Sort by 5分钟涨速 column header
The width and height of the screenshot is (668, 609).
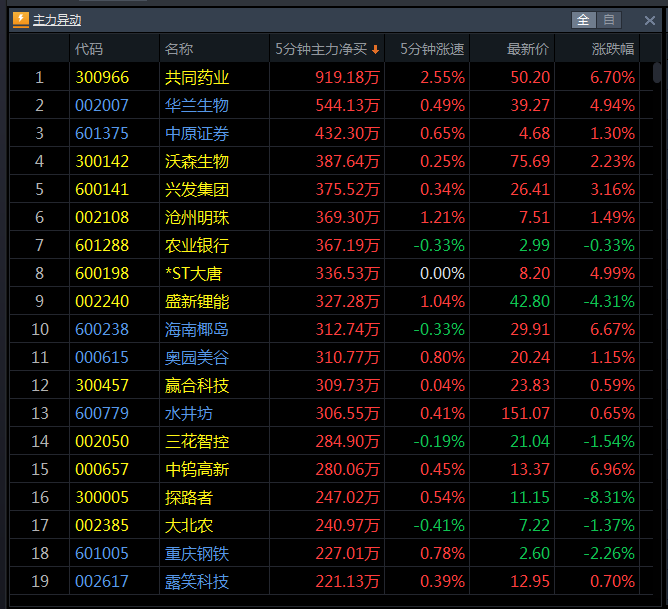pos(432,49)
